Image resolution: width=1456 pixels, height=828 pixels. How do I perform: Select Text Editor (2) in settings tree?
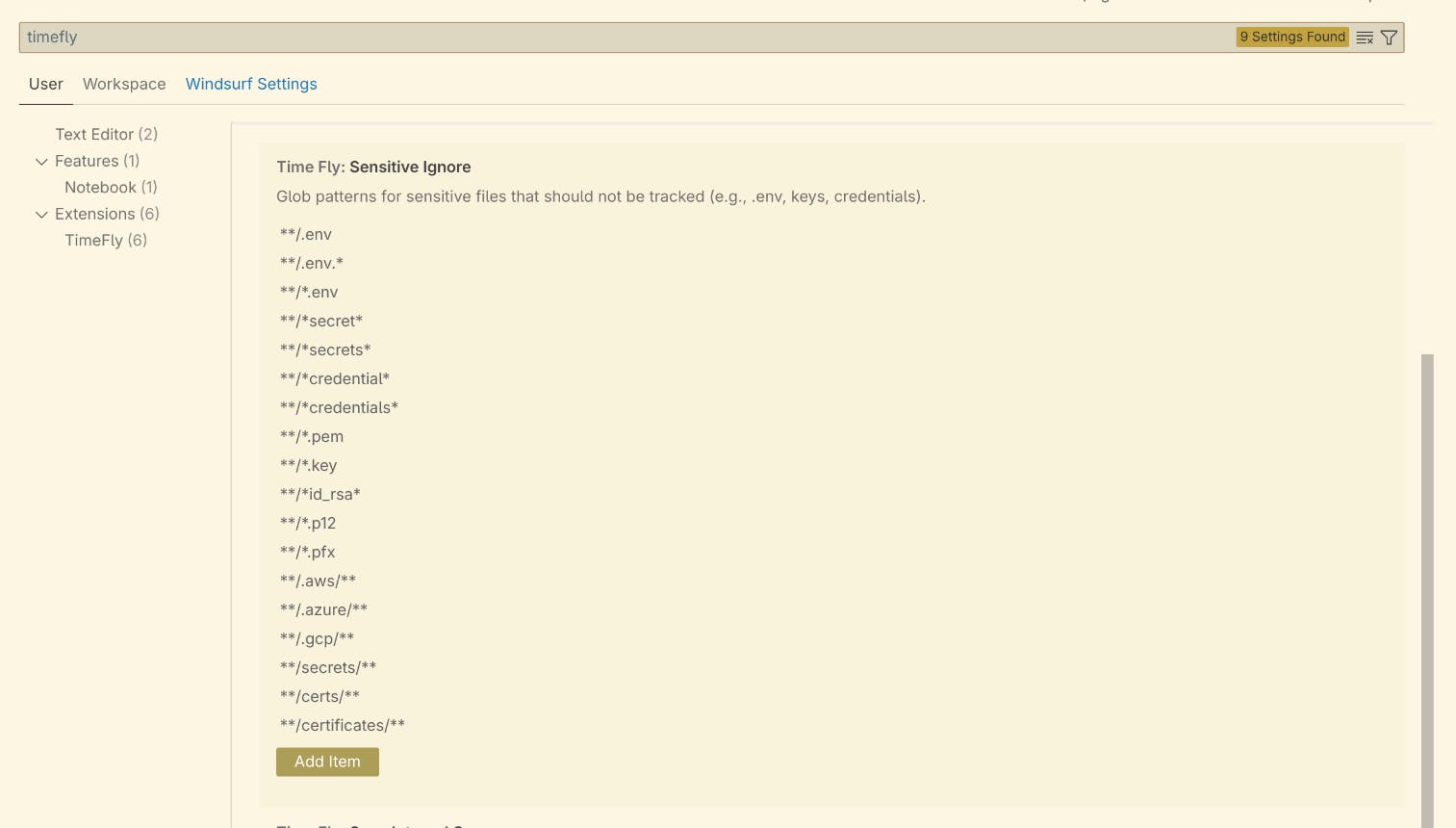(x=107, y=134)
